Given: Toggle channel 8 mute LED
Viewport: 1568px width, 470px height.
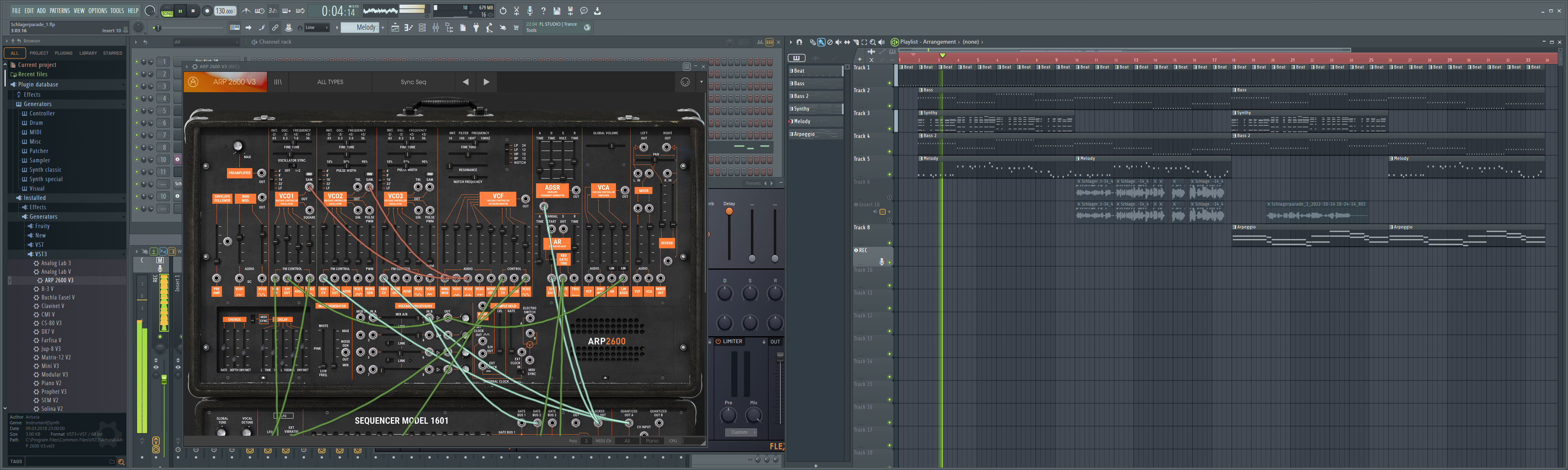Looking at the screenshot, I should [137, 148].
